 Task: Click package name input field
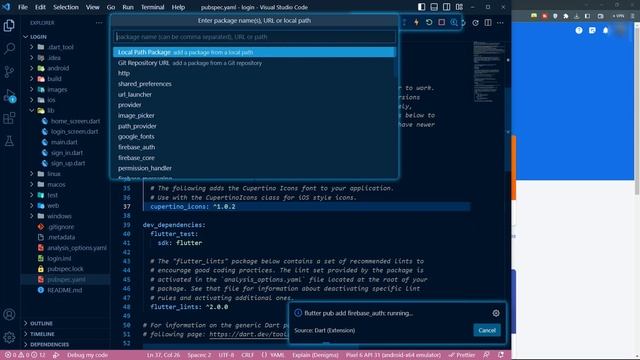[255, 37]
